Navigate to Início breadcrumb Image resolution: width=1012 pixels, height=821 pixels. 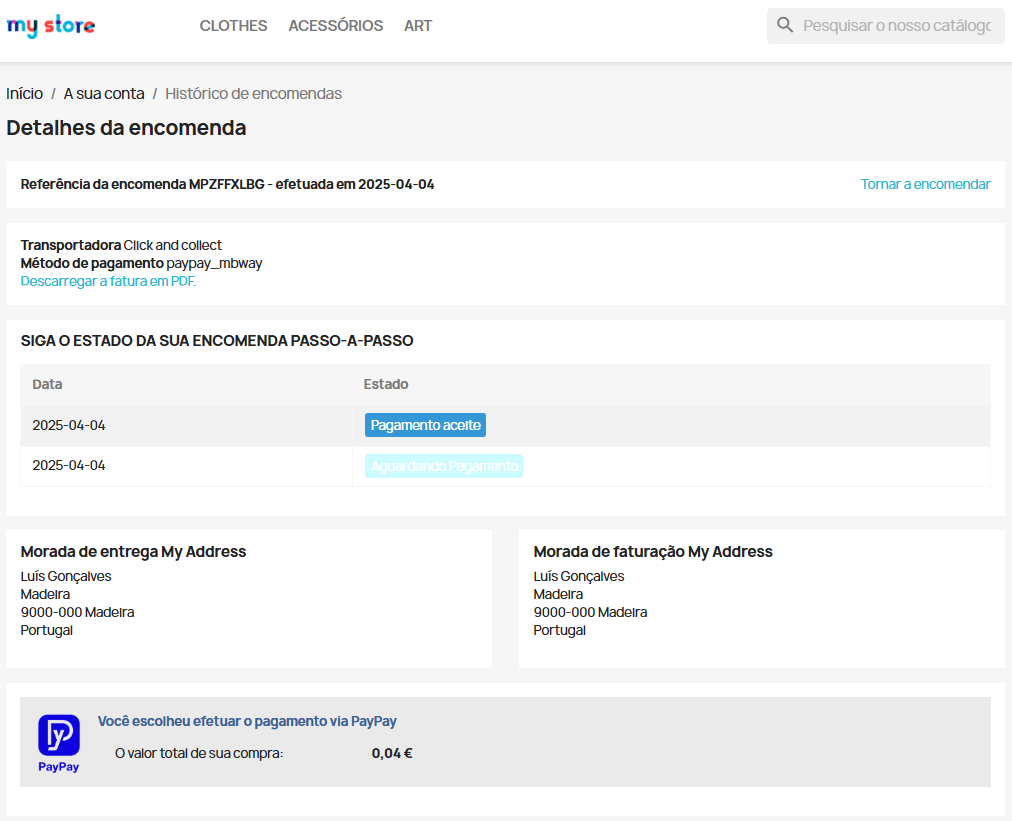click(x=24, y=94)
